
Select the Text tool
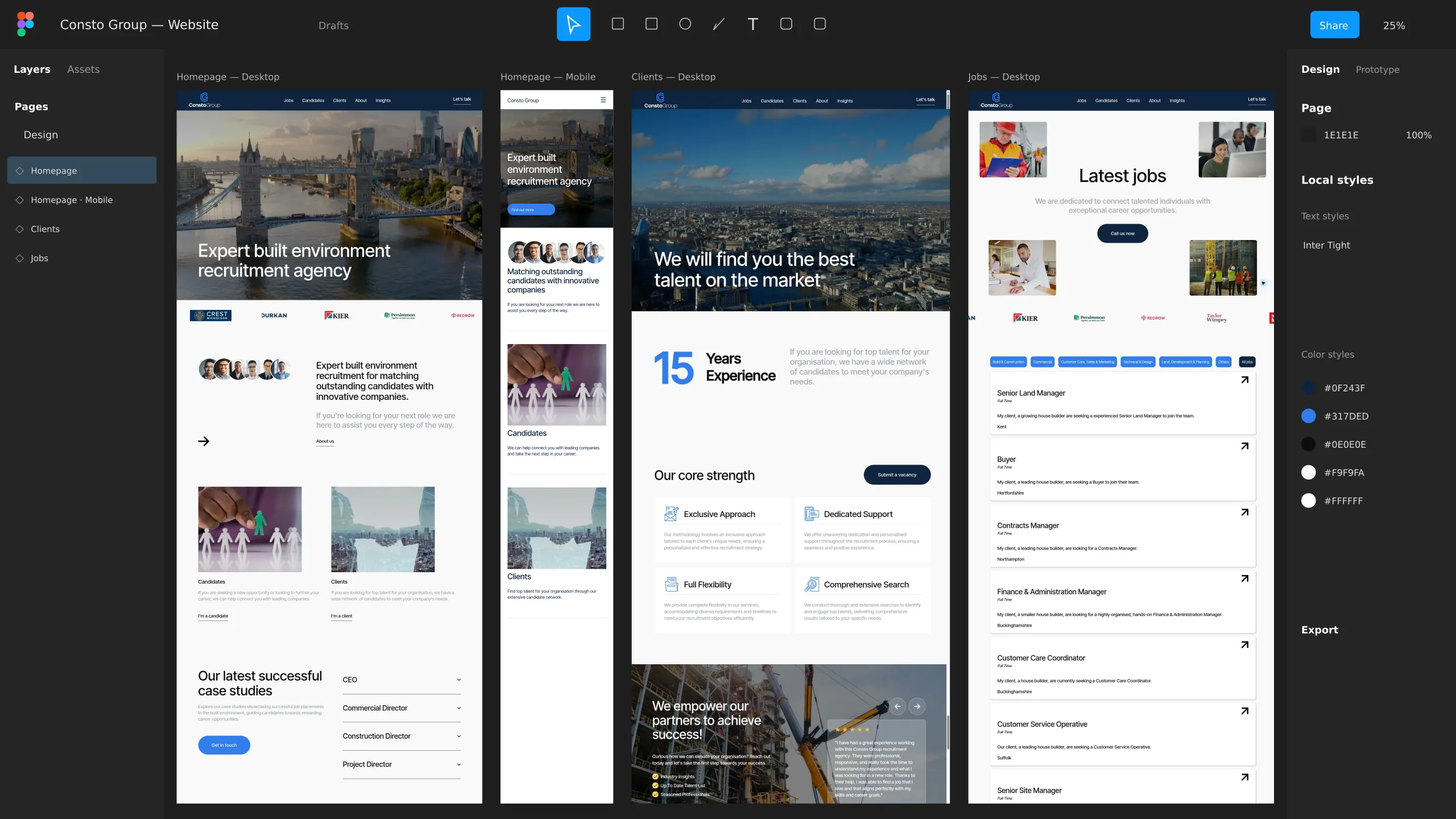(752, 24)
